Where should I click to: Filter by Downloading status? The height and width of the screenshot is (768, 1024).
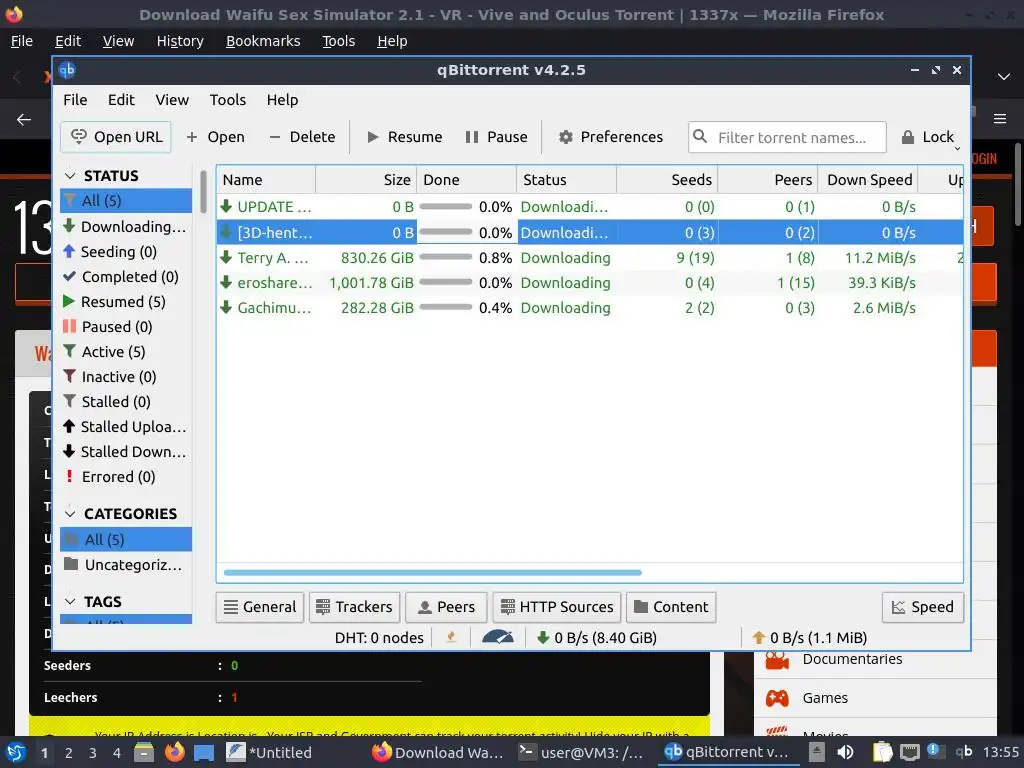coord(126,227)
